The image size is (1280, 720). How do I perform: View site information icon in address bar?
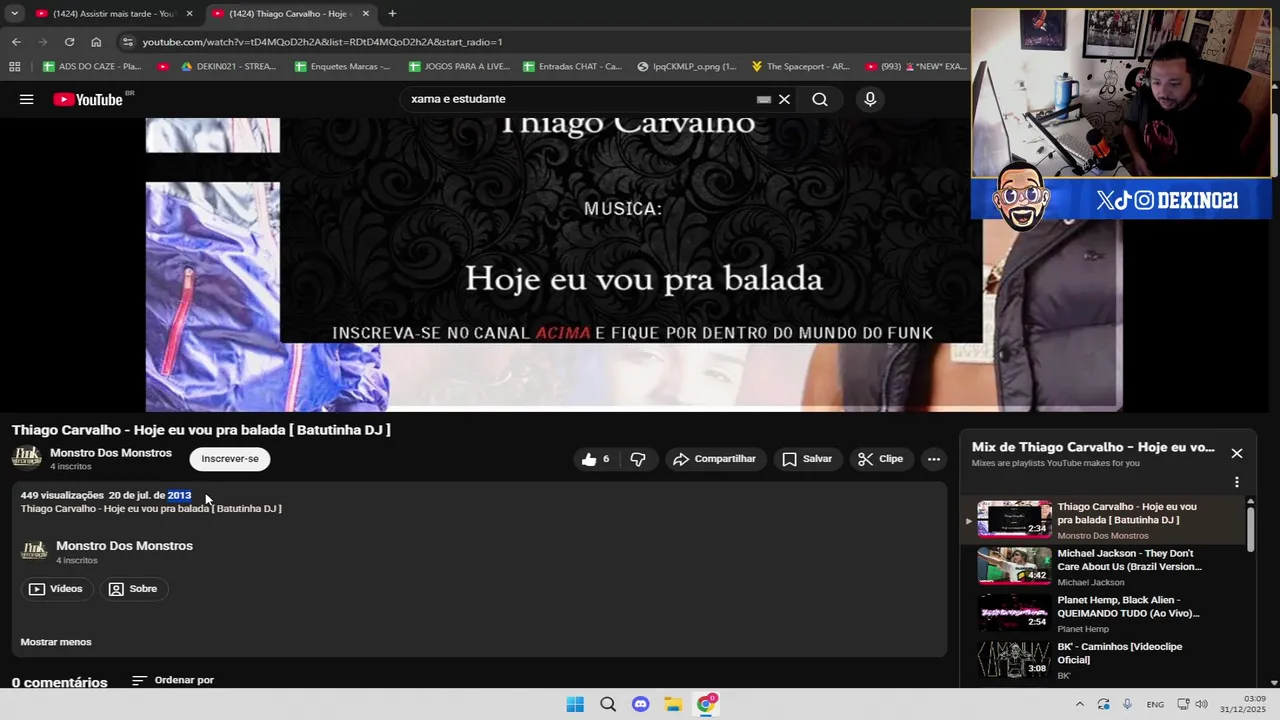pos(127,42)
